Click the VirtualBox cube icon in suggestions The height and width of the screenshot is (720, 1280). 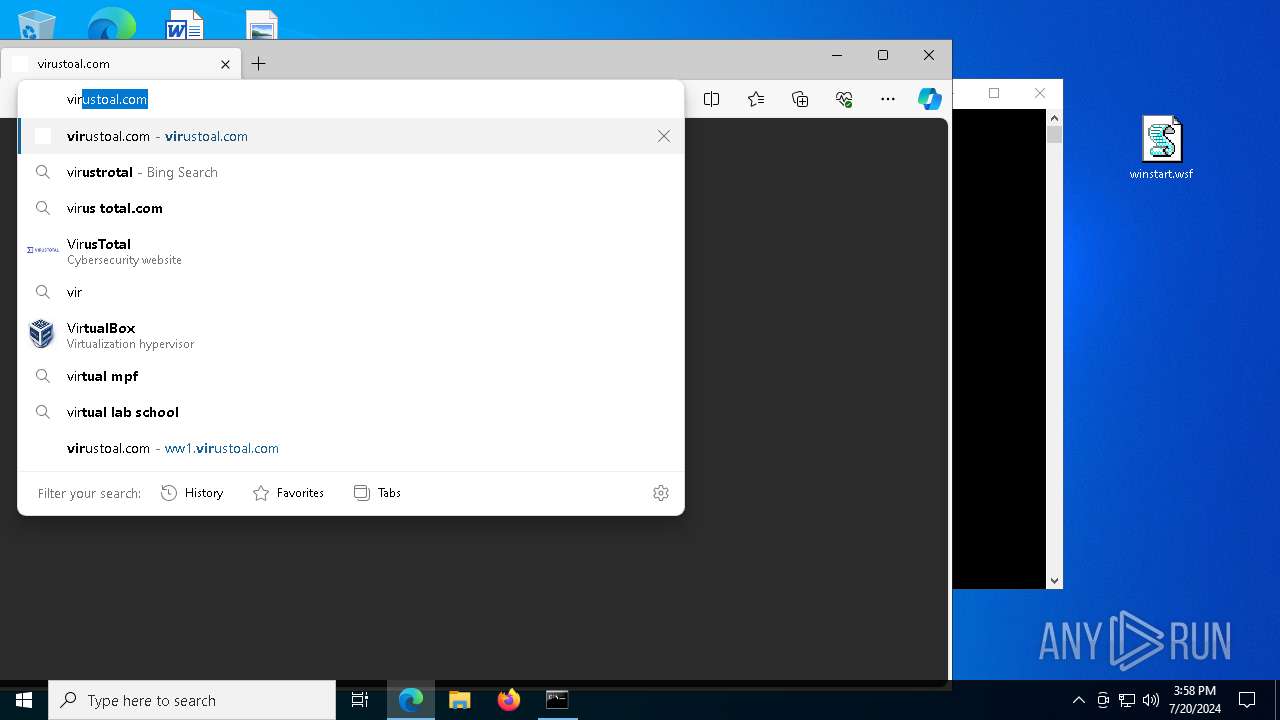(42, 334)
